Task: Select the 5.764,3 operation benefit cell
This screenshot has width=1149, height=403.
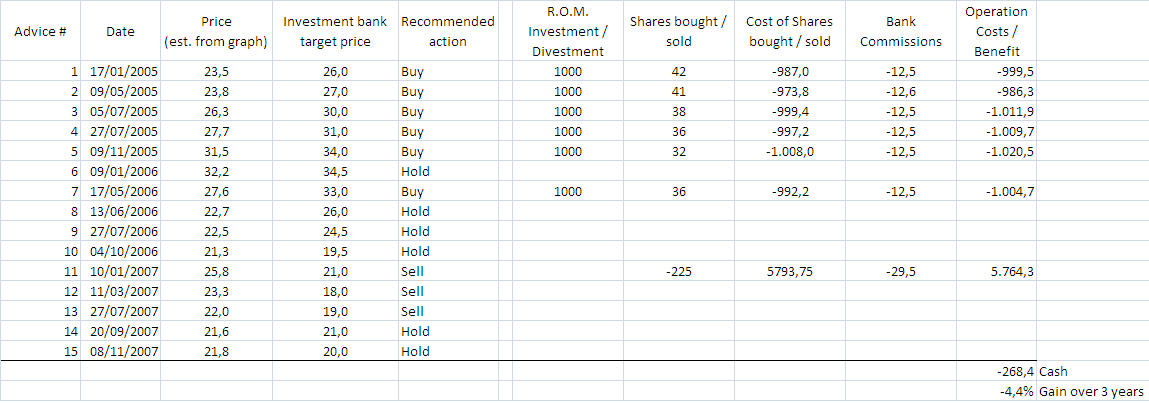Action: click(x=1001, y=271)
